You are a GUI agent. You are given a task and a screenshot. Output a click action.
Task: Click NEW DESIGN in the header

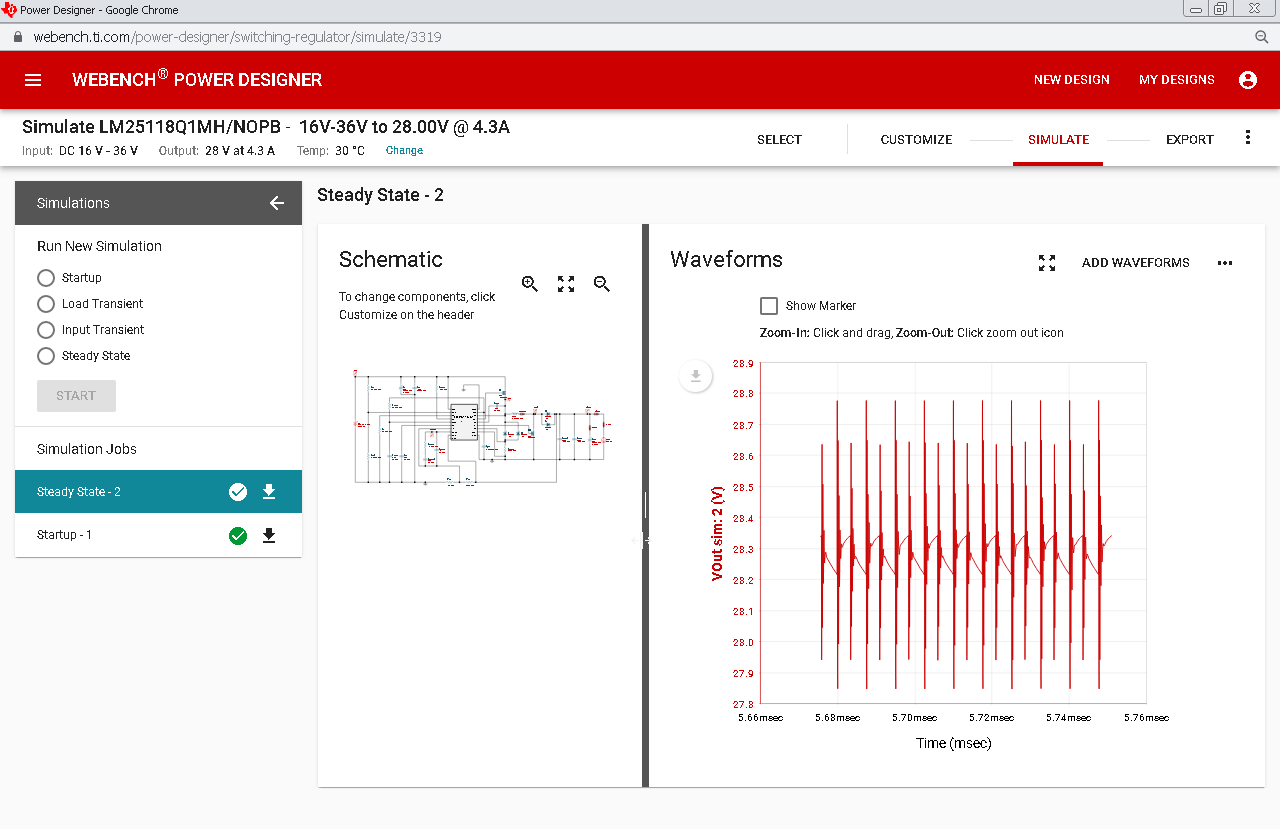coord(1072,80)
